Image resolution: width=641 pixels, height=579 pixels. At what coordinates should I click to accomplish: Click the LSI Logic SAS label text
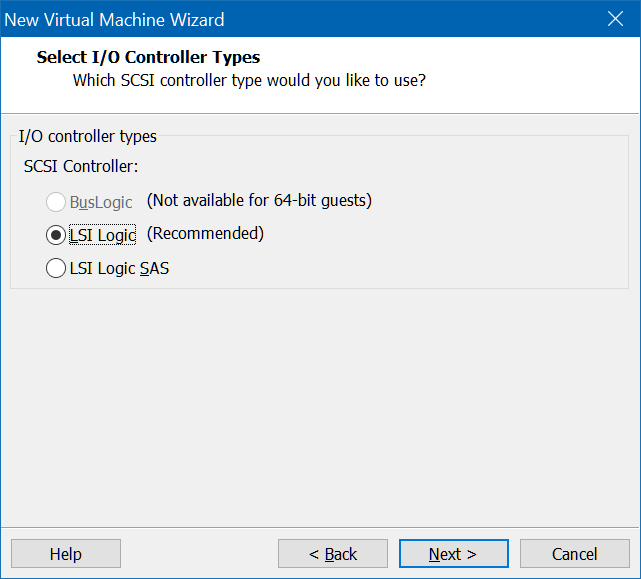click(x=119, y=269)
